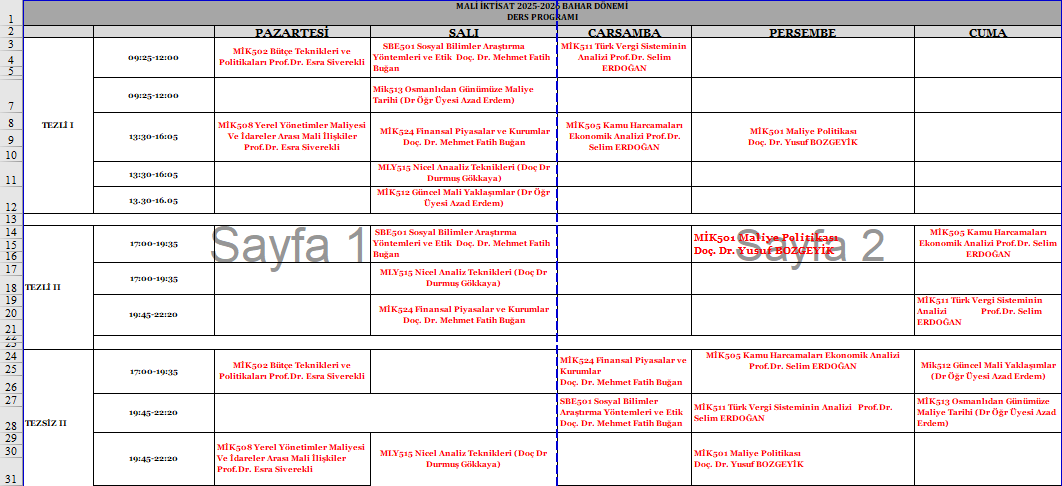The height and width of the screenshot is (486, 1062).
Task: Click the MİK505 Kamu Harcamaları cell under CUMA
Action: click(x=987, y=243)
